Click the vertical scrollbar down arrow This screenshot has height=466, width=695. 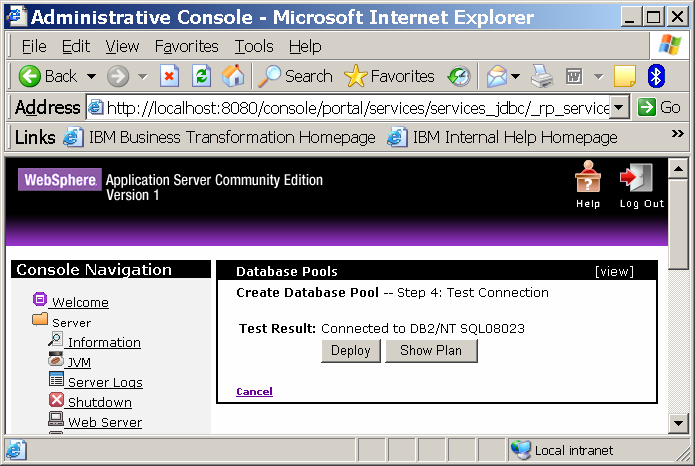(678, 423)
